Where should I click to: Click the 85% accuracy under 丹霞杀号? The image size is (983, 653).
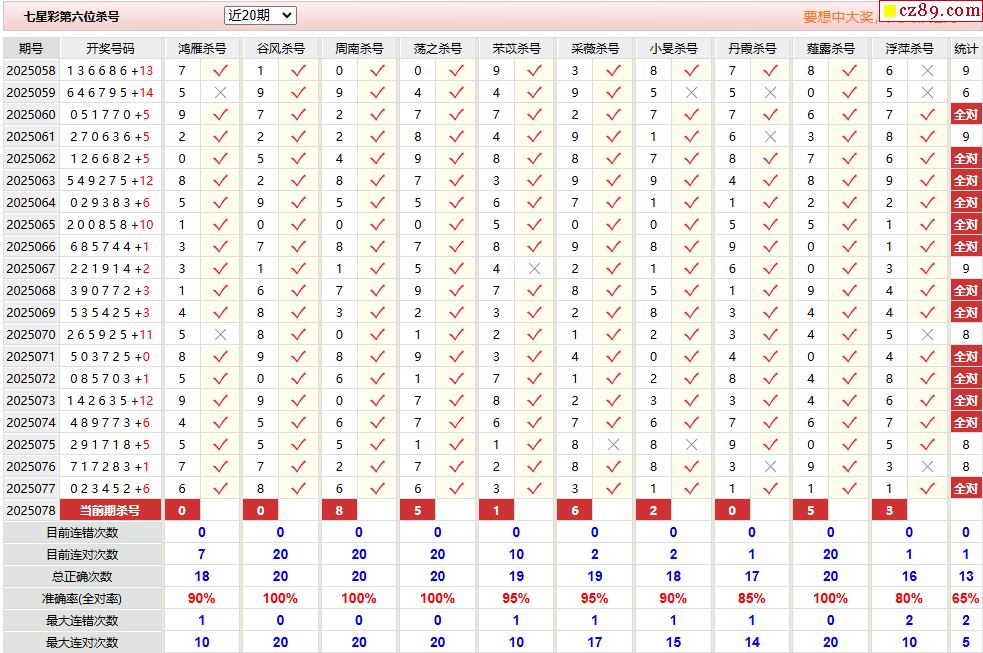pos(752,598)
